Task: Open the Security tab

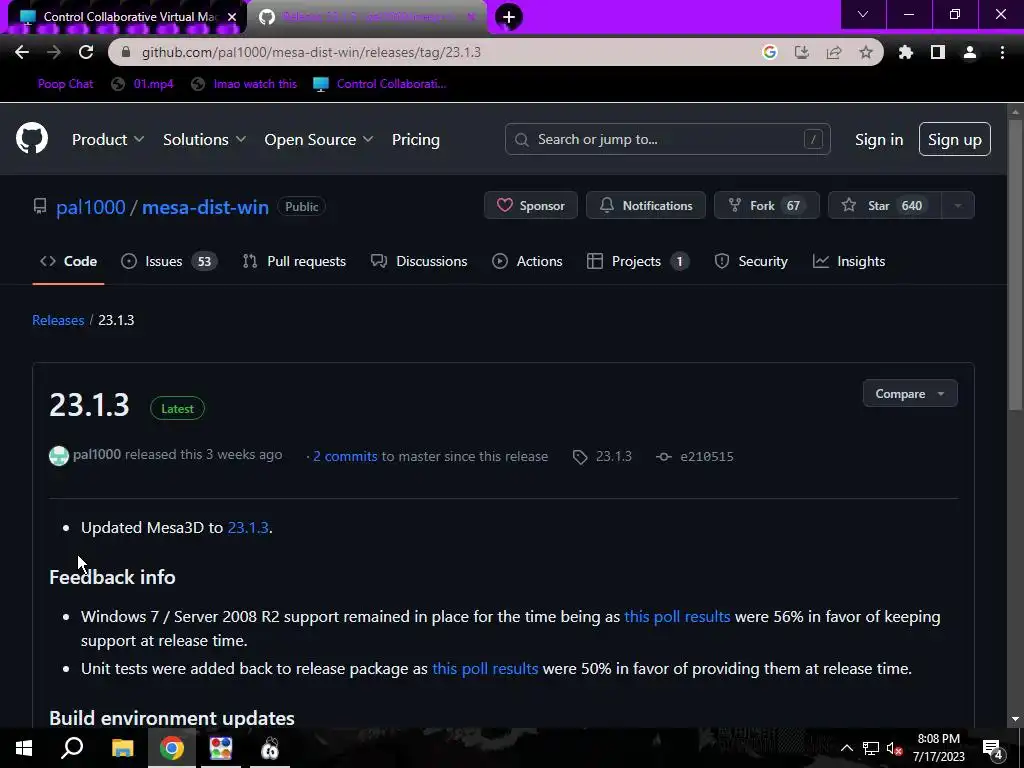Action: (751, 261)
